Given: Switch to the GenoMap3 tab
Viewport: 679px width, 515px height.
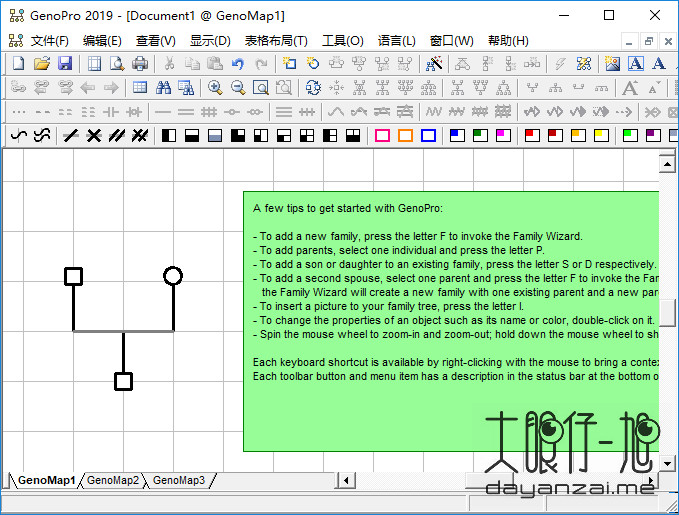Looking at the screenshot, I should tap(179, 480).
